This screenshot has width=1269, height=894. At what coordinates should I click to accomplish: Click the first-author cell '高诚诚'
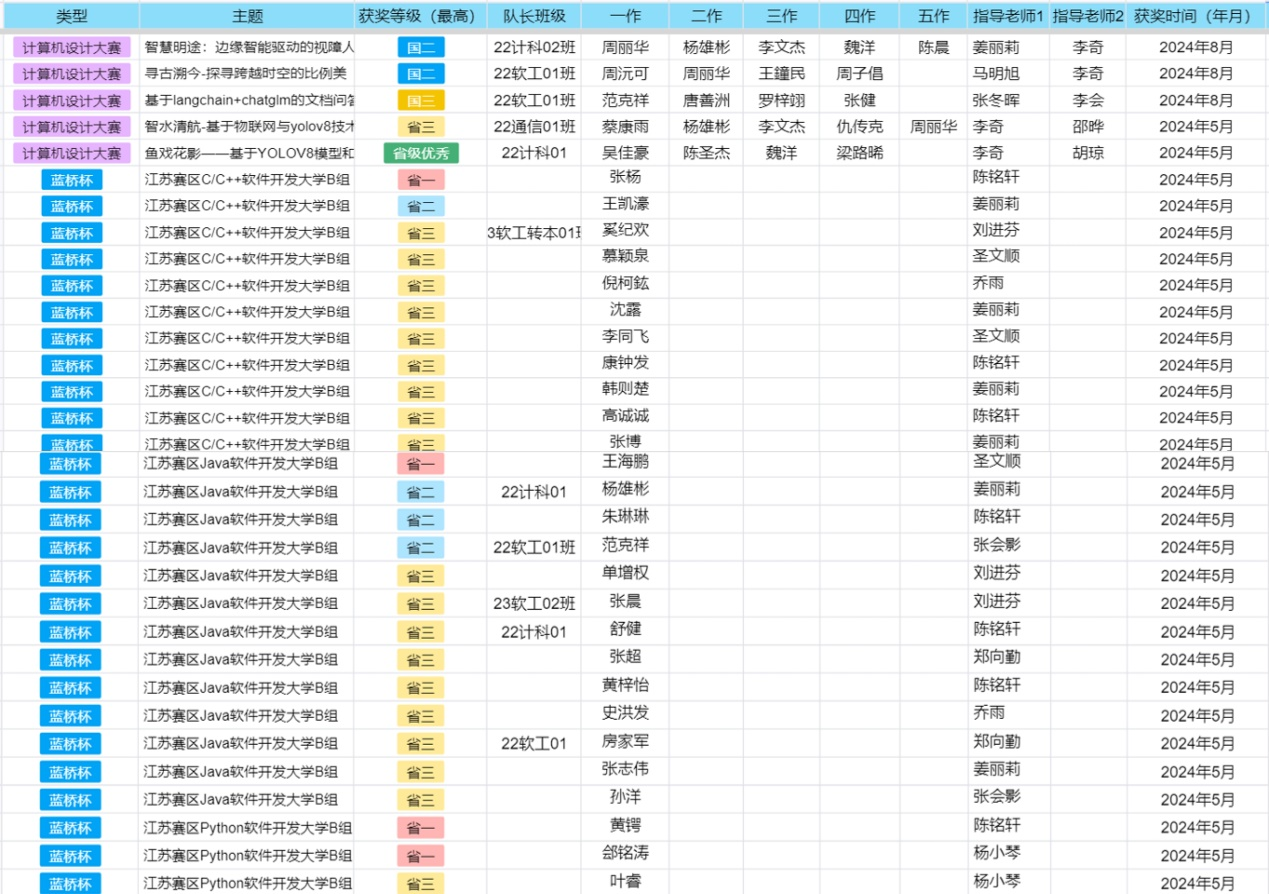625,415
